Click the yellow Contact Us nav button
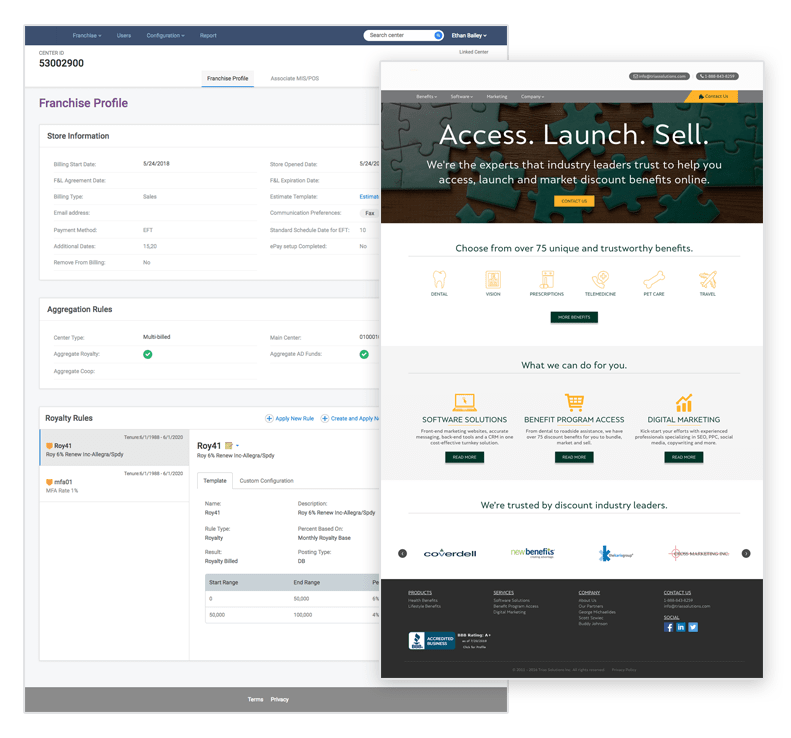 (x=713, y=96)
